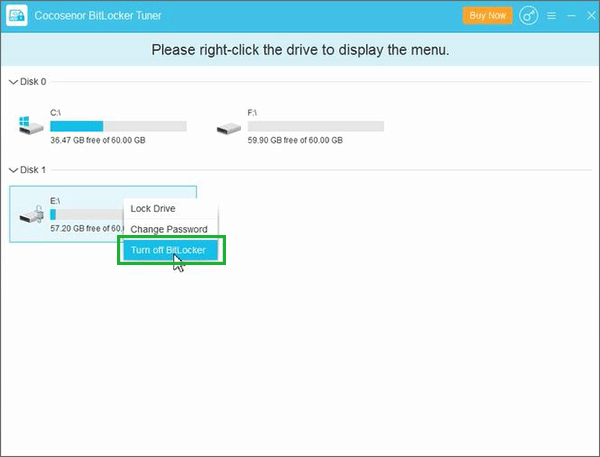Click the F:\ drive usage bar
This screenshot has height=457, width=600.
point(316,126)
